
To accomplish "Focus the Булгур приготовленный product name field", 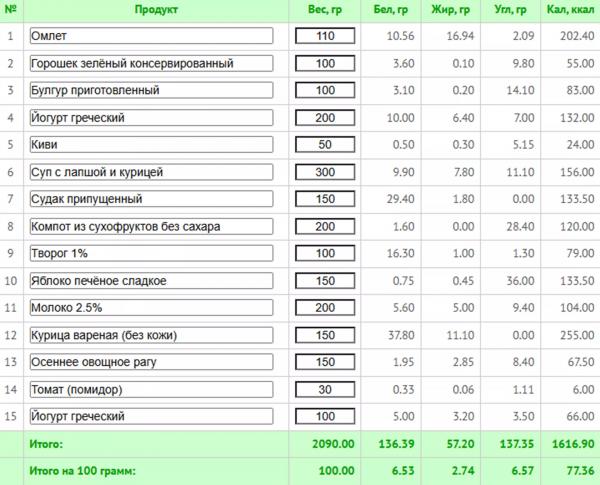I will pyautogui.click(x=152, y=90).
